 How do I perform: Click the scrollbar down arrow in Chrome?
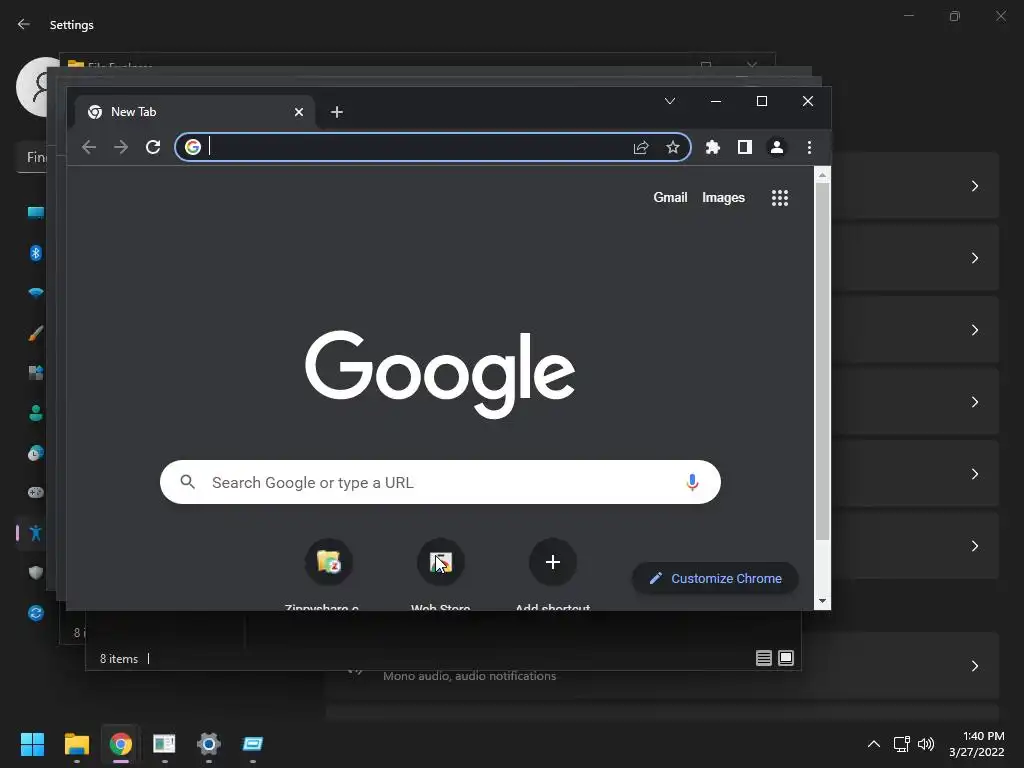click(822, 601)
